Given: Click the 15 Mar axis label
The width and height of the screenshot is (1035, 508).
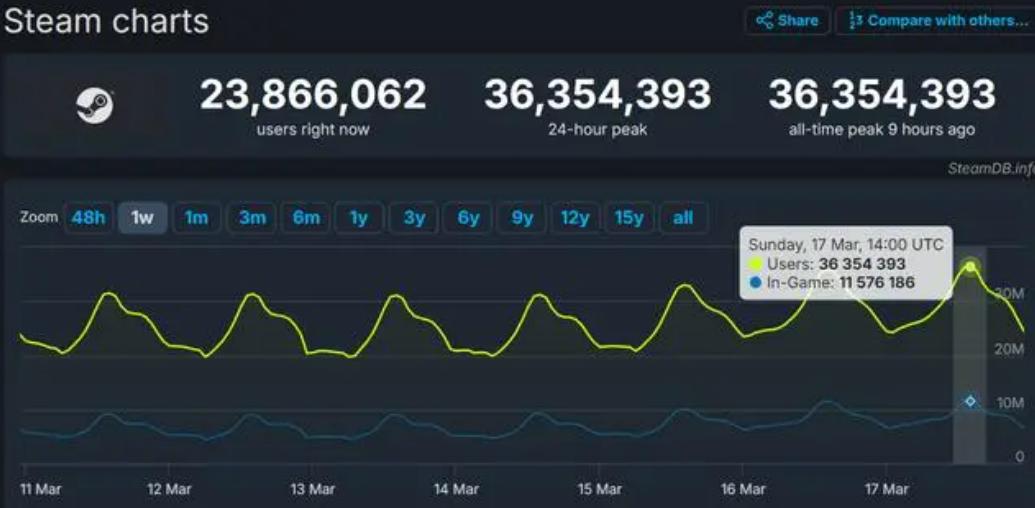Looking at the screenshot, I should tap(599, 490).
